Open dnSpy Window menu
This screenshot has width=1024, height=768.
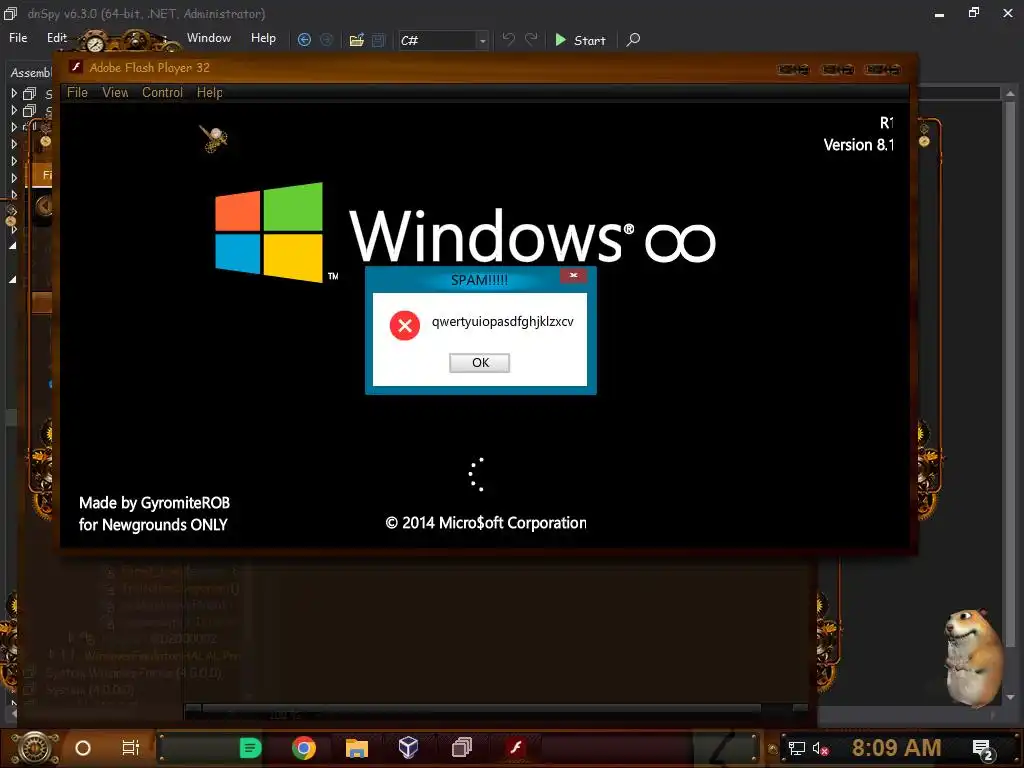click(x=209, y=38)
